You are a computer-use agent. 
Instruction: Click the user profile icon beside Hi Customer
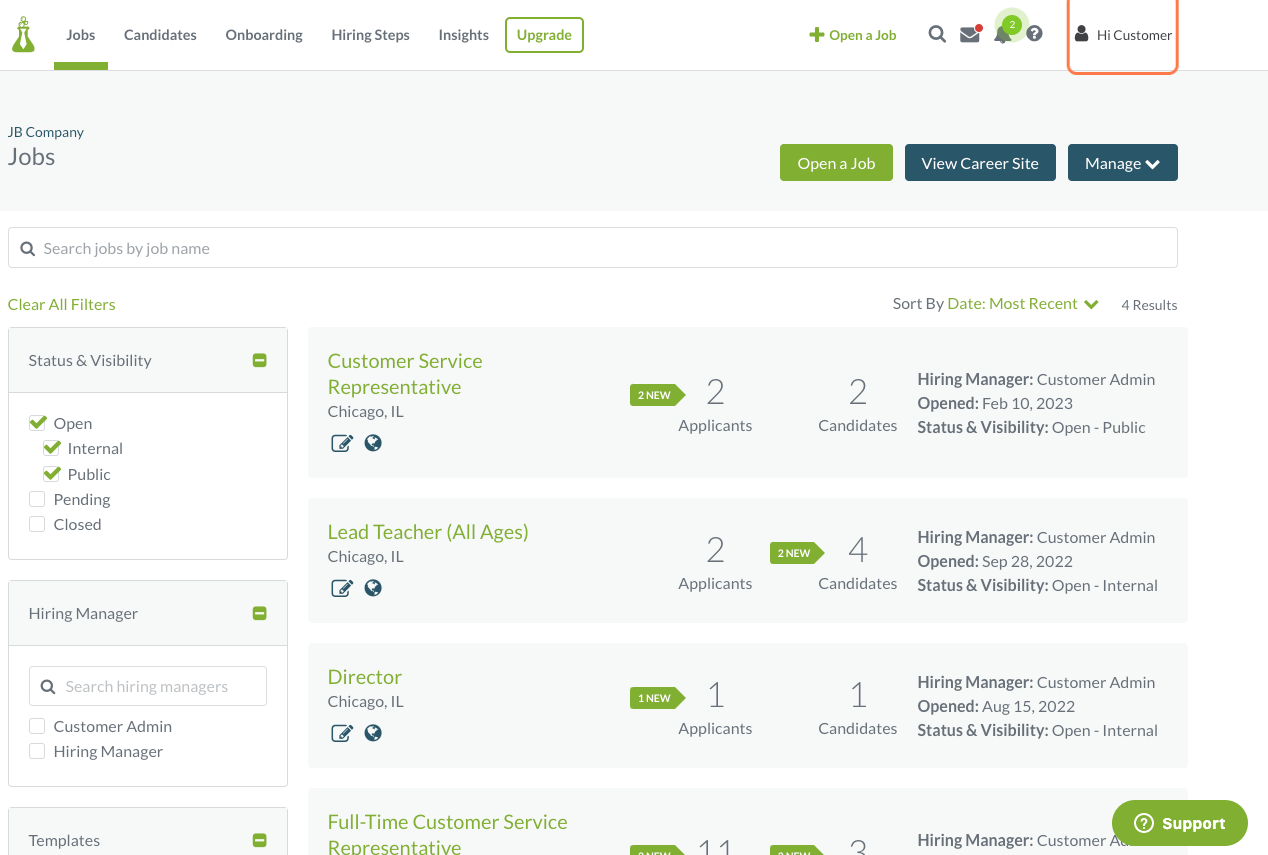[1081, 34]
